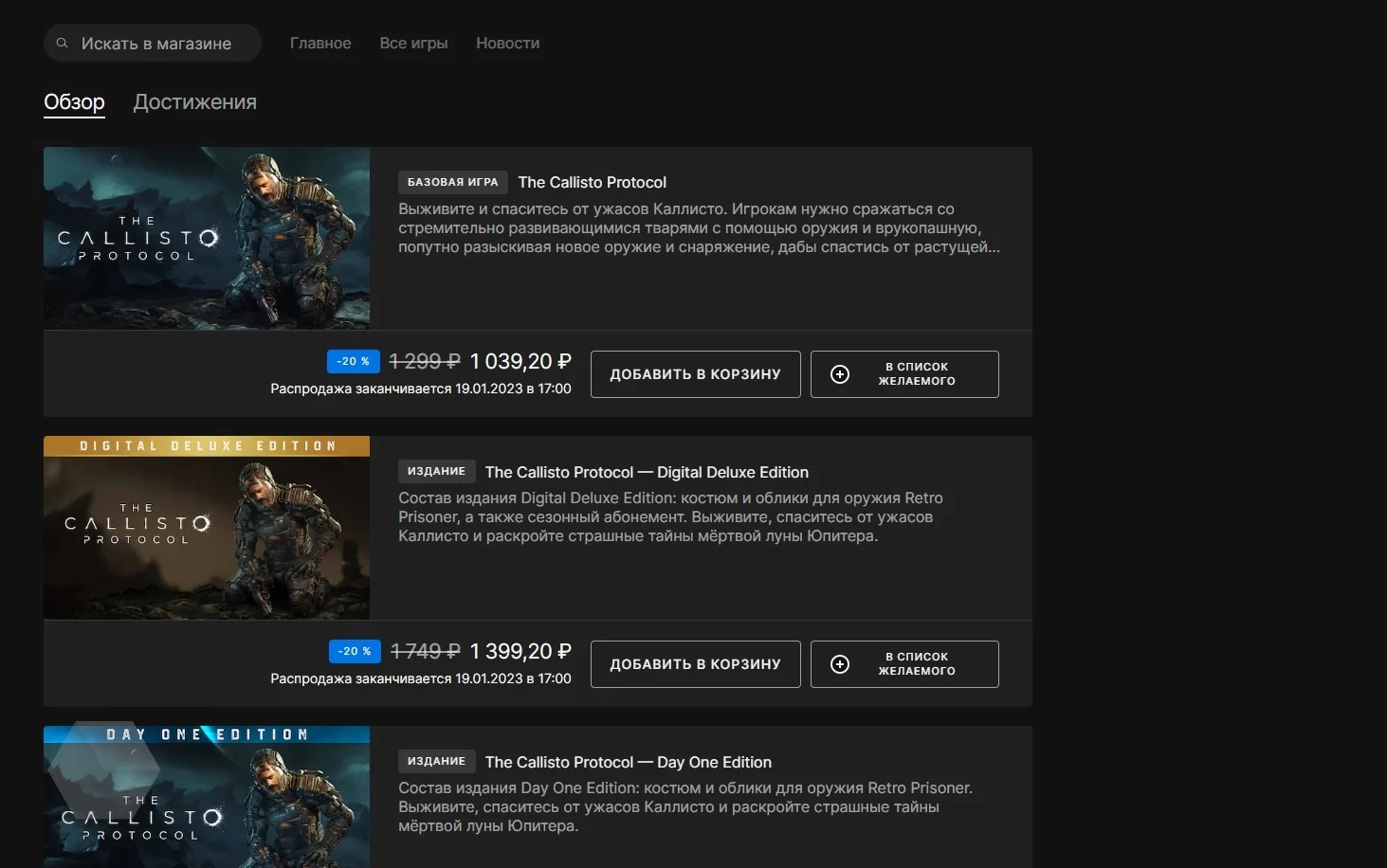Add base game The Callisto Protocol to cart
Viewport: 1387px width, 868px height.
pos(696,374)
